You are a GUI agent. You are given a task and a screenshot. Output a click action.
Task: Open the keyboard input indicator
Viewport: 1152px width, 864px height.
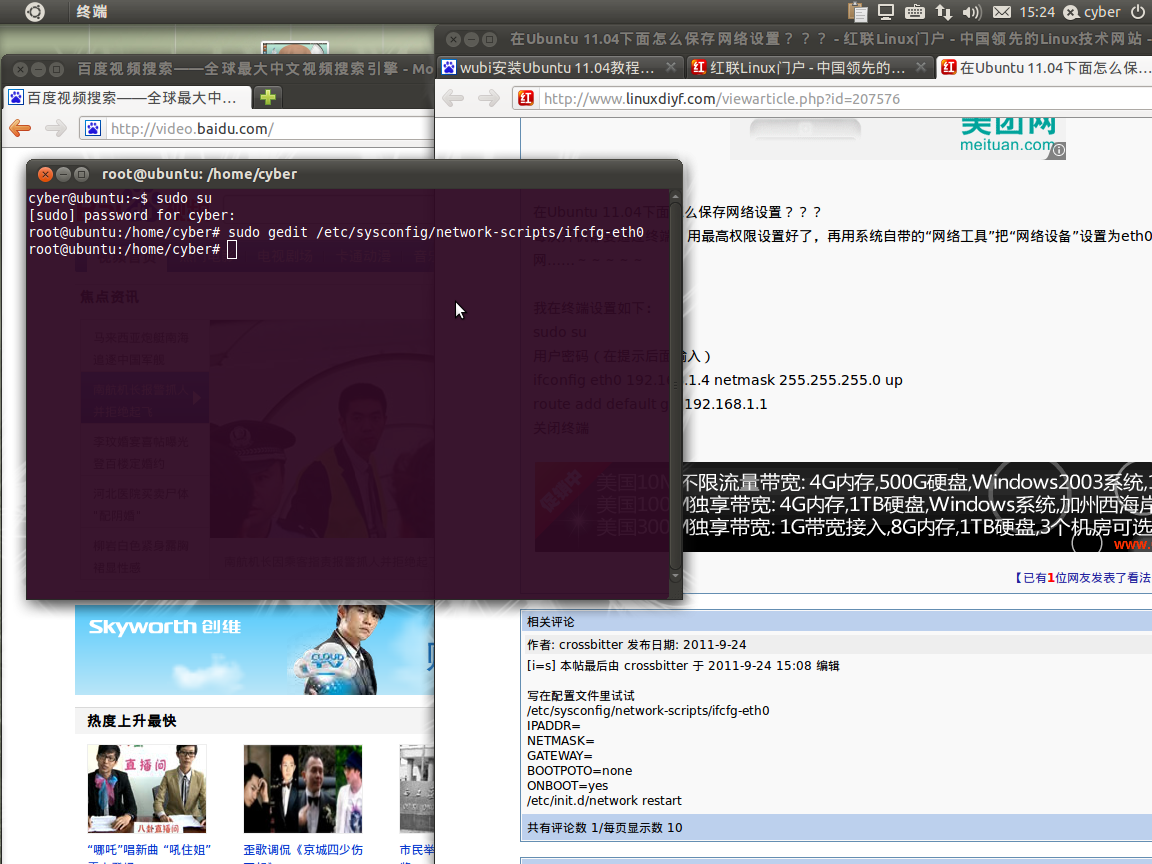coord(915,12)
